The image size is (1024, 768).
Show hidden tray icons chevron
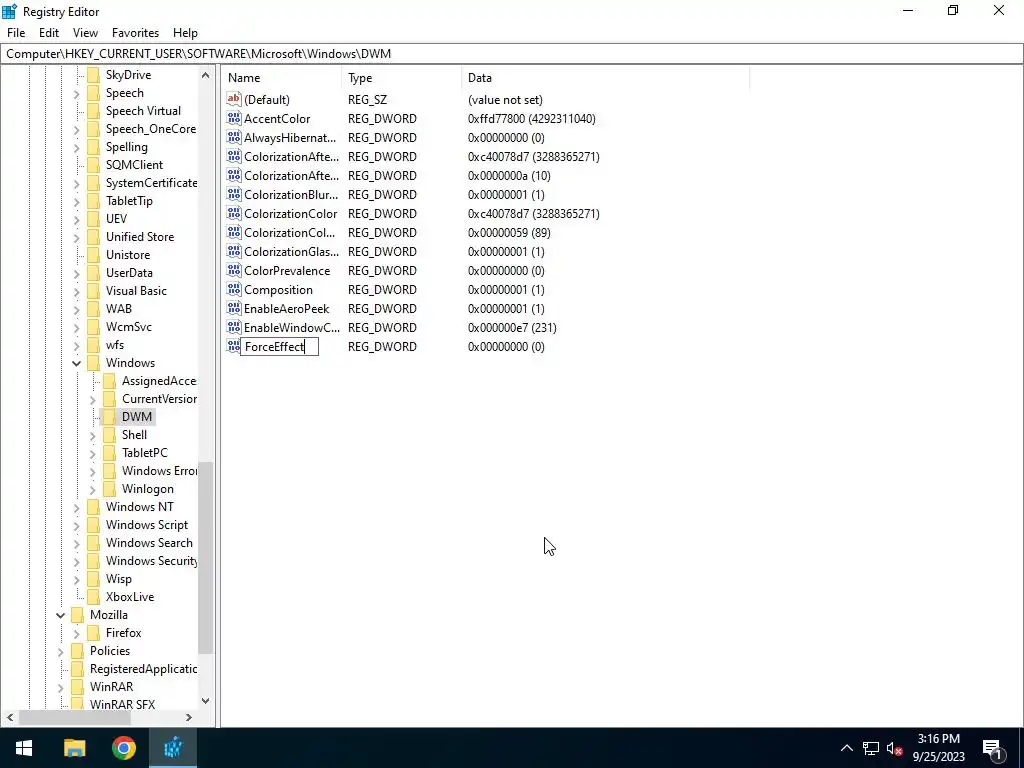846,748
